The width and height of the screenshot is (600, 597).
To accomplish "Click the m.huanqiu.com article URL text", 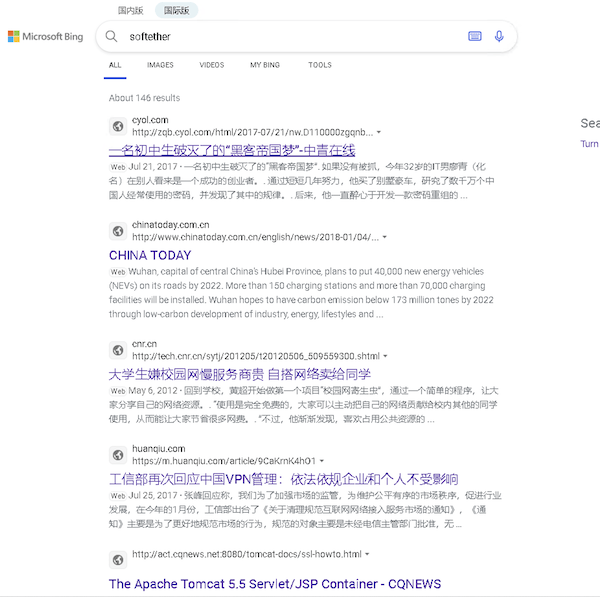I will (224, 461).
